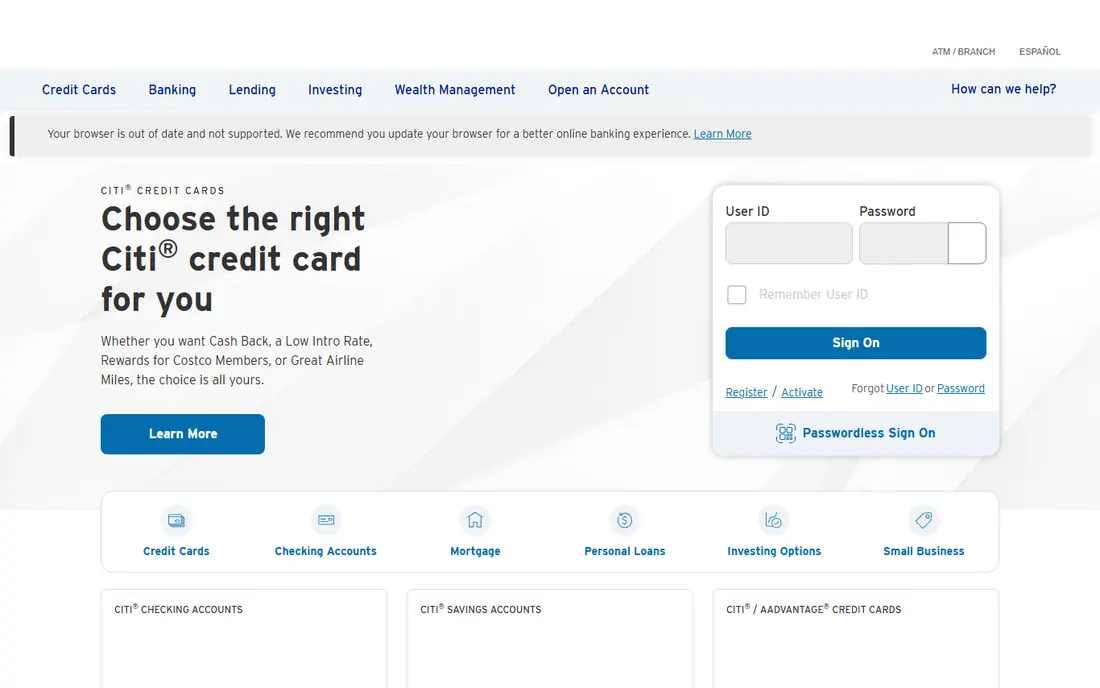The width and height of the screenshot is (1100, 688).
Task: Click the Activate link
Action: 802,392
